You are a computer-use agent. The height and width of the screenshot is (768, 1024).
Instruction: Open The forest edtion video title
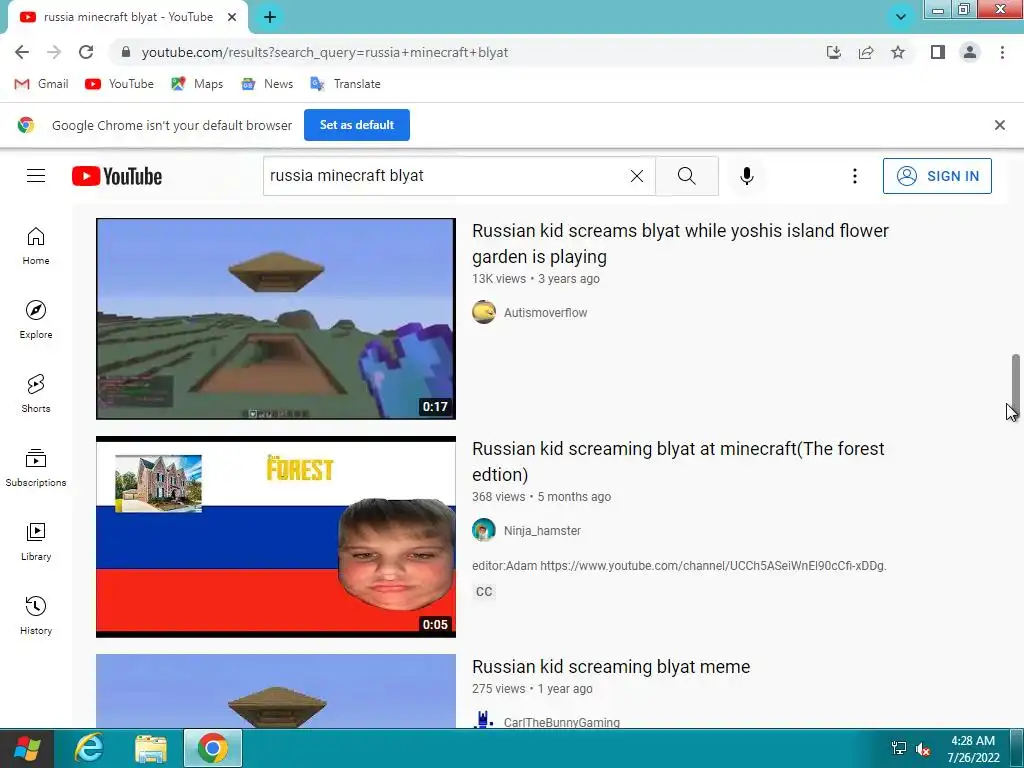678,462
